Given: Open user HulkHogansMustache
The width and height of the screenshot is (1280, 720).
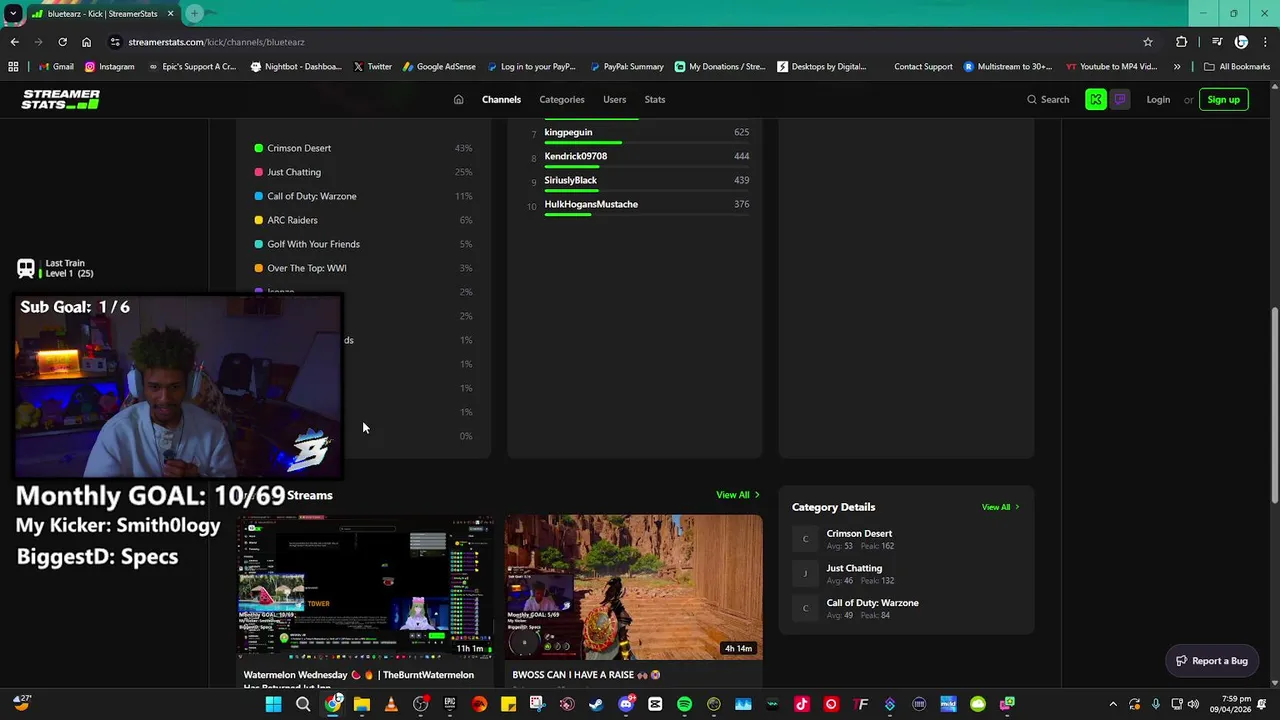Looking at the screenshot, I should click(591, 204).
